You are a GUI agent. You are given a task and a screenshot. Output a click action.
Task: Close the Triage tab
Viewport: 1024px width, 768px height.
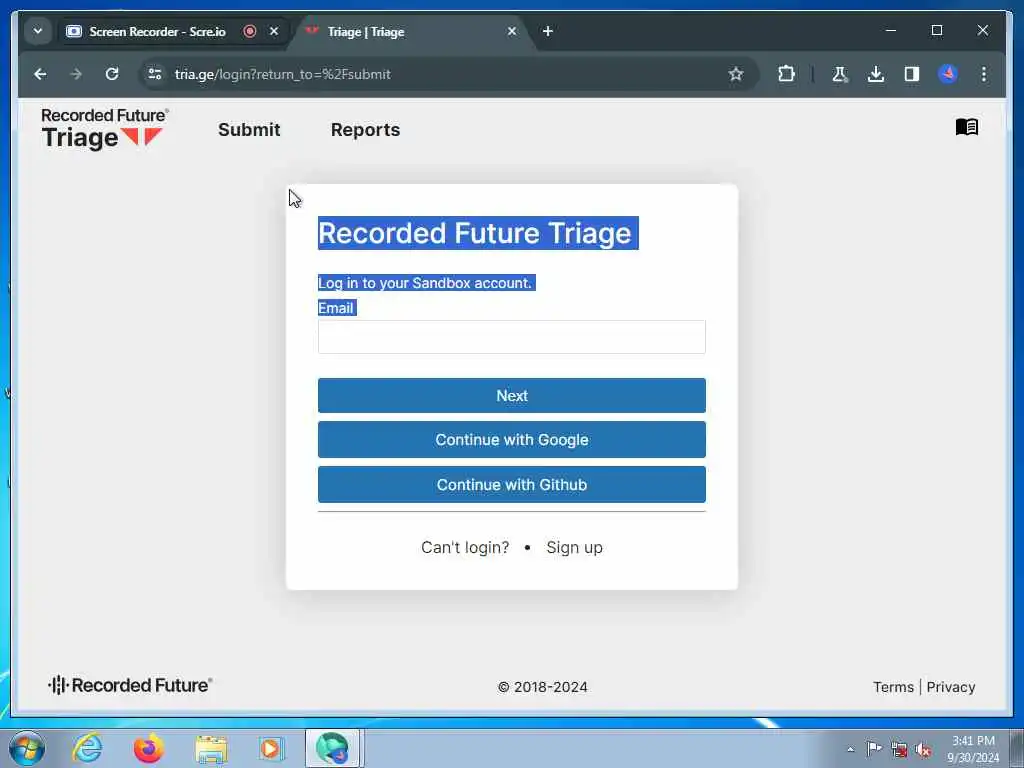[x=512, y=31]
